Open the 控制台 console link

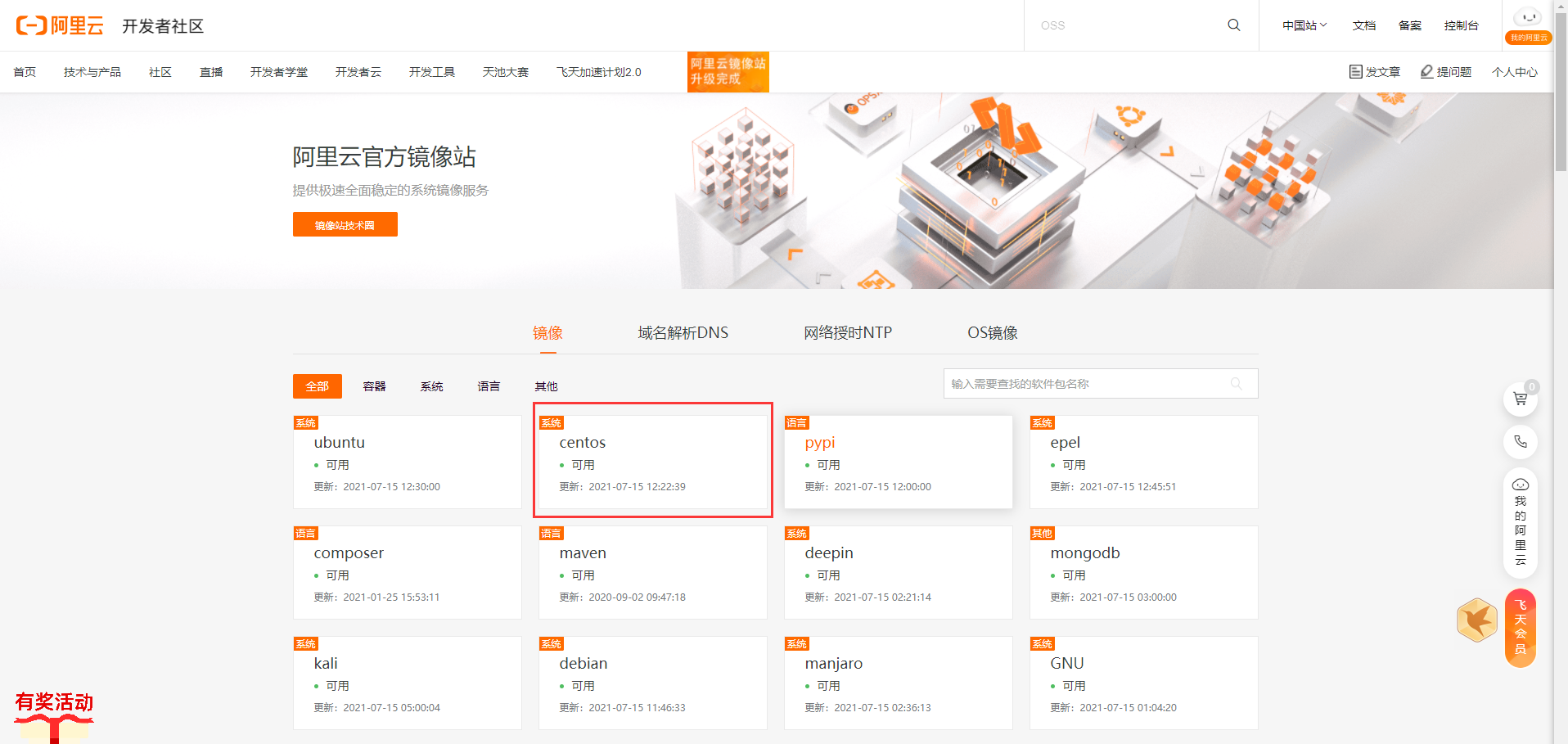point(1462,25)
